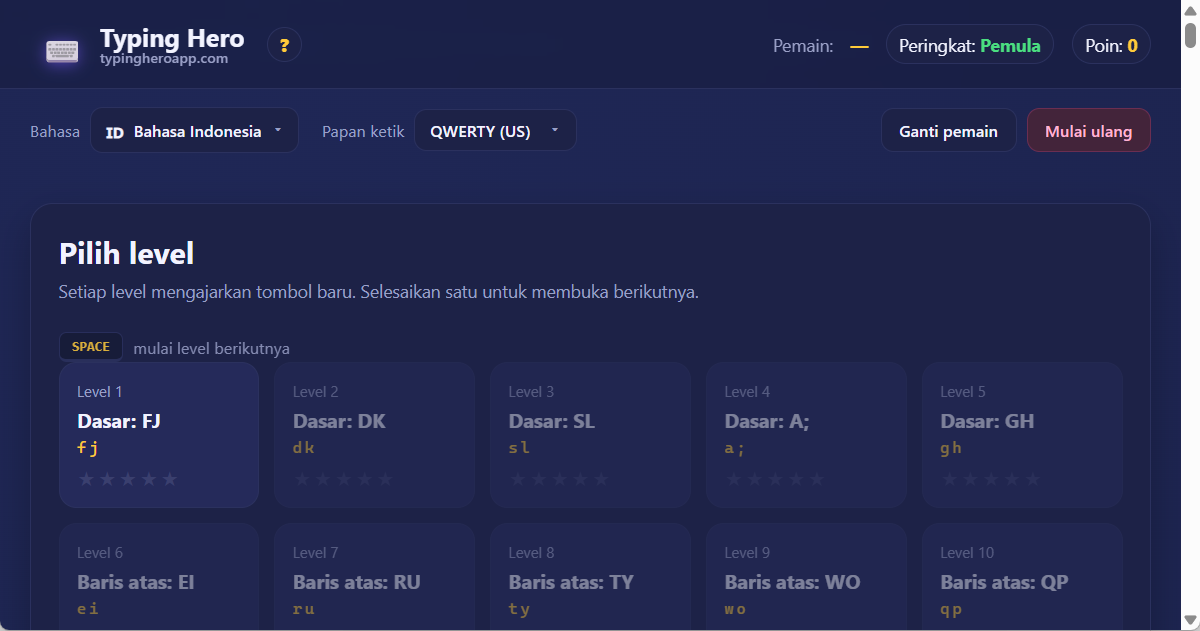Screen dimensions: 1200x631
Task: Click the 'fj' keys text on Level 1
Action: [88, 447]
